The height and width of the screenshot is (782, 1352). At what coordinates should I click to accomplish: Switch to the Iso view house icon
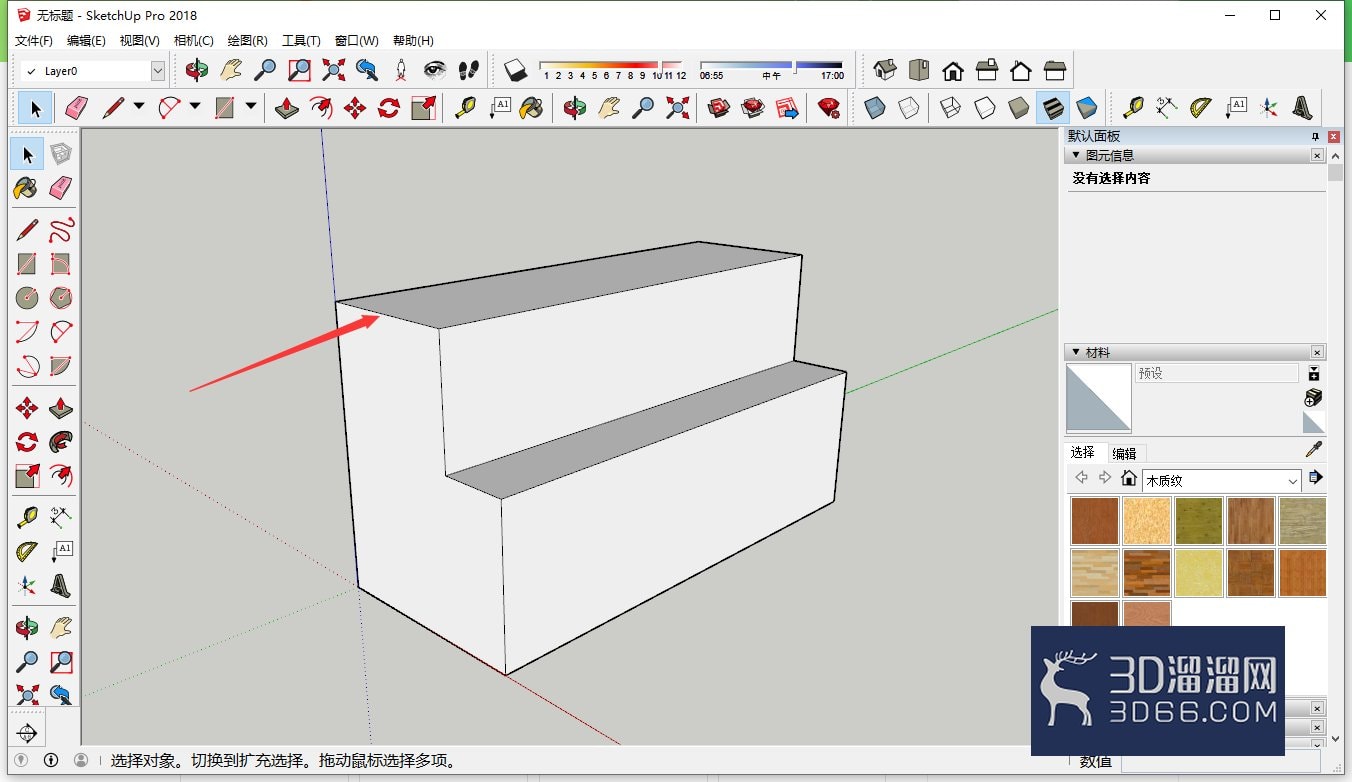pyautogui.click(x=884, y=70)
